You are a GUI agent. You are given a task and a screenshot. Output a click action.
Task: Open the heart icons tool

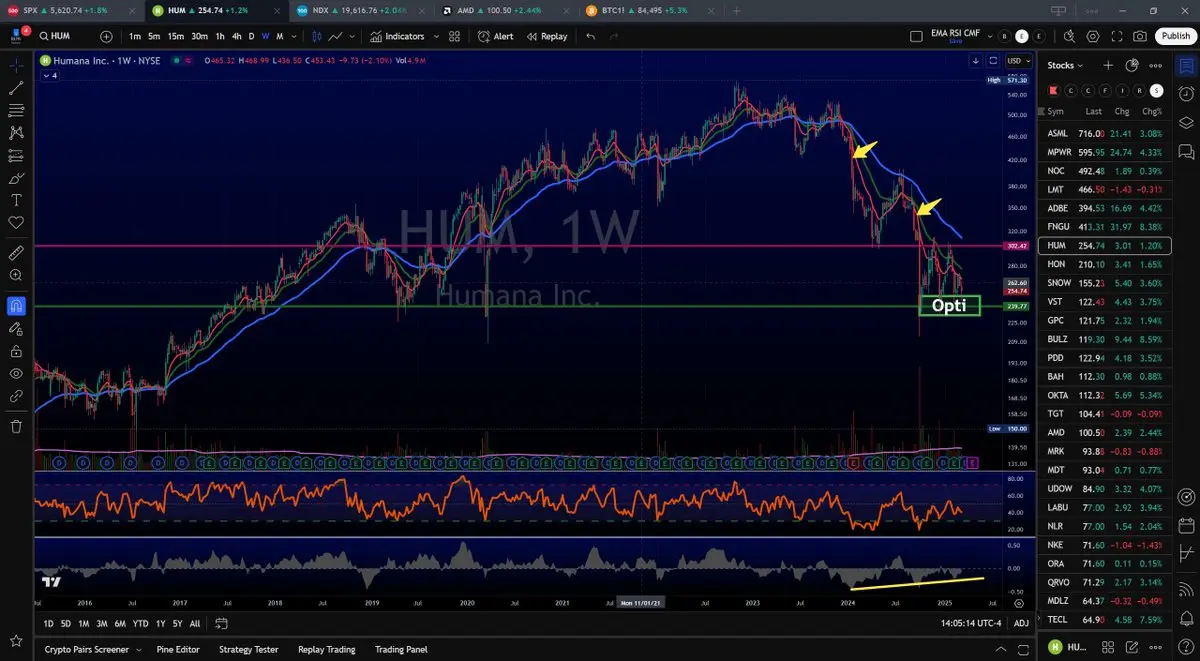16,222
